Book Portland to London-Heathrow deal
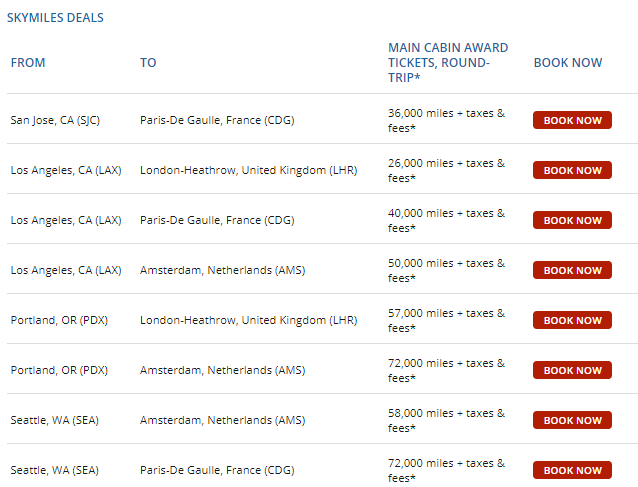The height and width of the screenshot is (487, 638). tap(572, 320)
